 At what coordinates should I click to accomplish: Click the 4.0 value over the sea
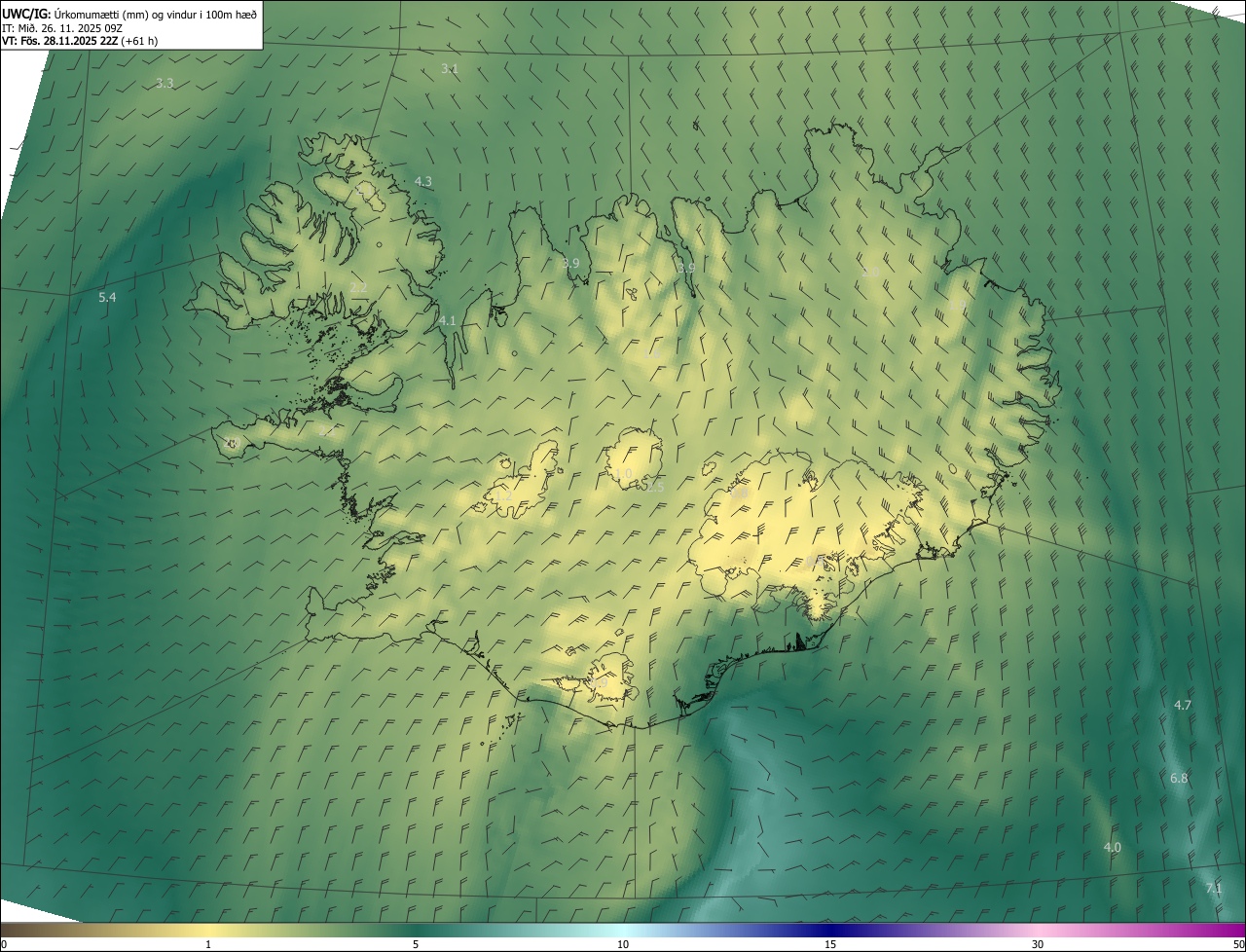1112,848
